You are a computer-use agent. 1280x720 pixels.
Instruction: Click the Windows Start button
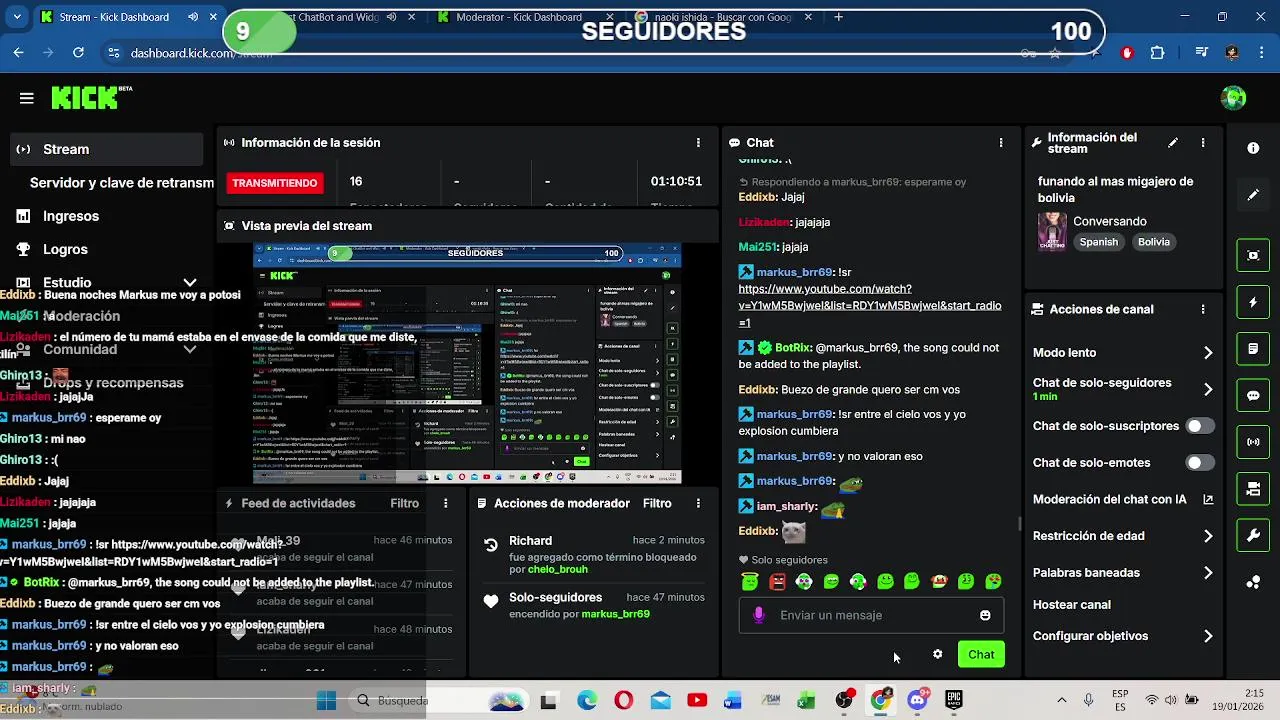coord(326,701)
